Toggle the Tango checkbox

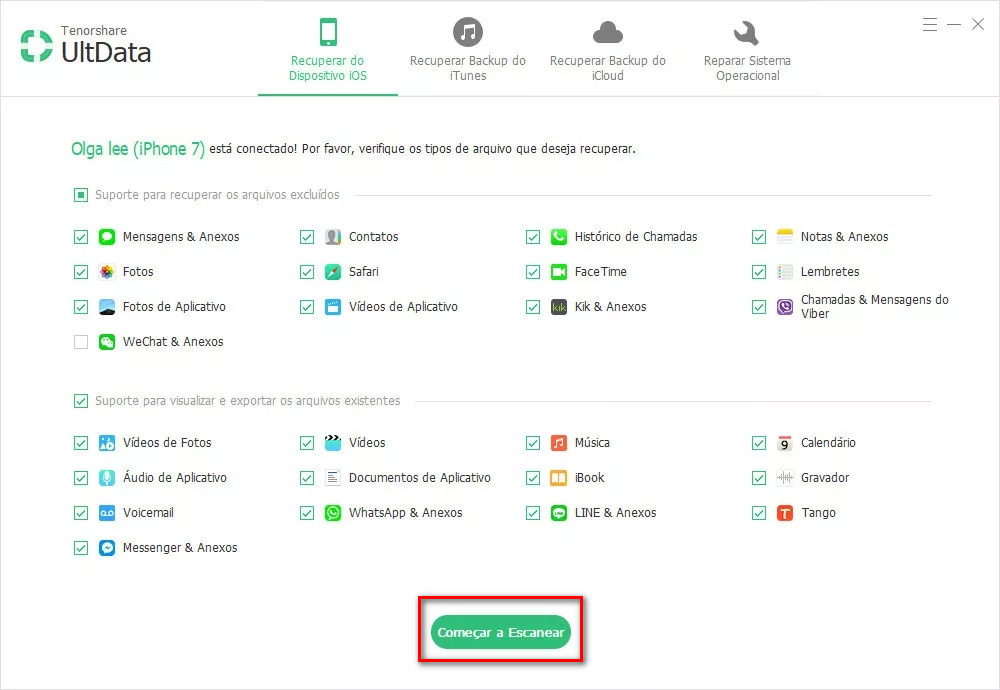[759, 513]
